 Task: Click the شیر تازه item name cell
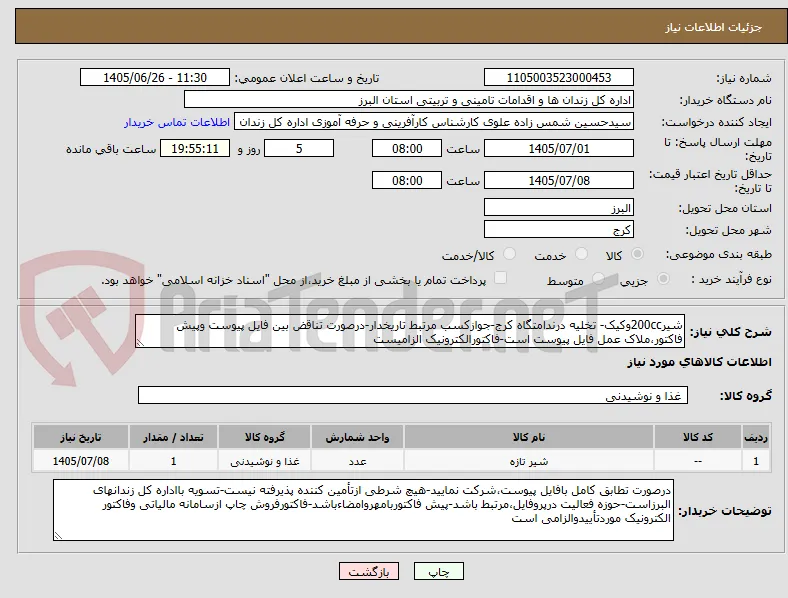(529, 461)
